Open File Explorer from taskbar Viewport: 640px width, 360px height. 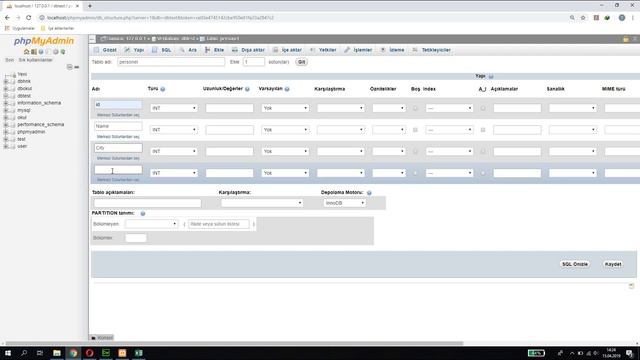click(57, 353)
